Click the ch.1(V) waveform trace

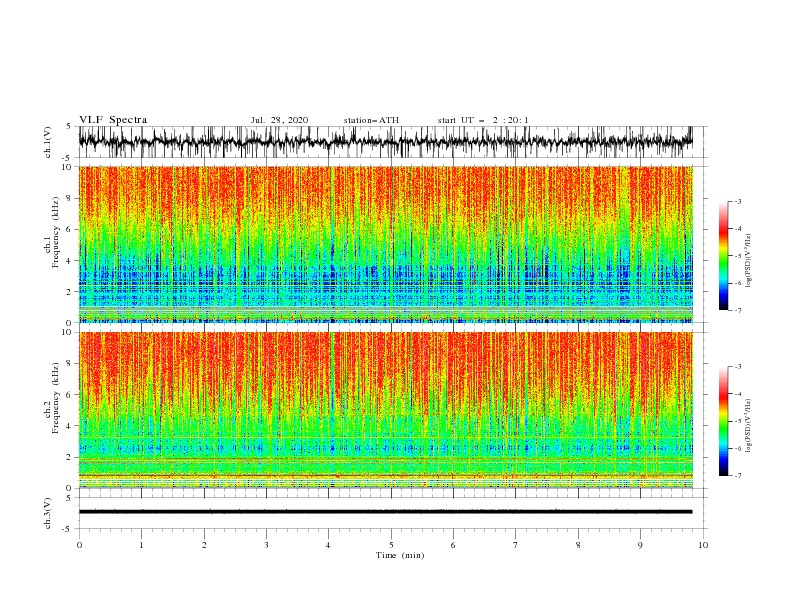(386, 142)
